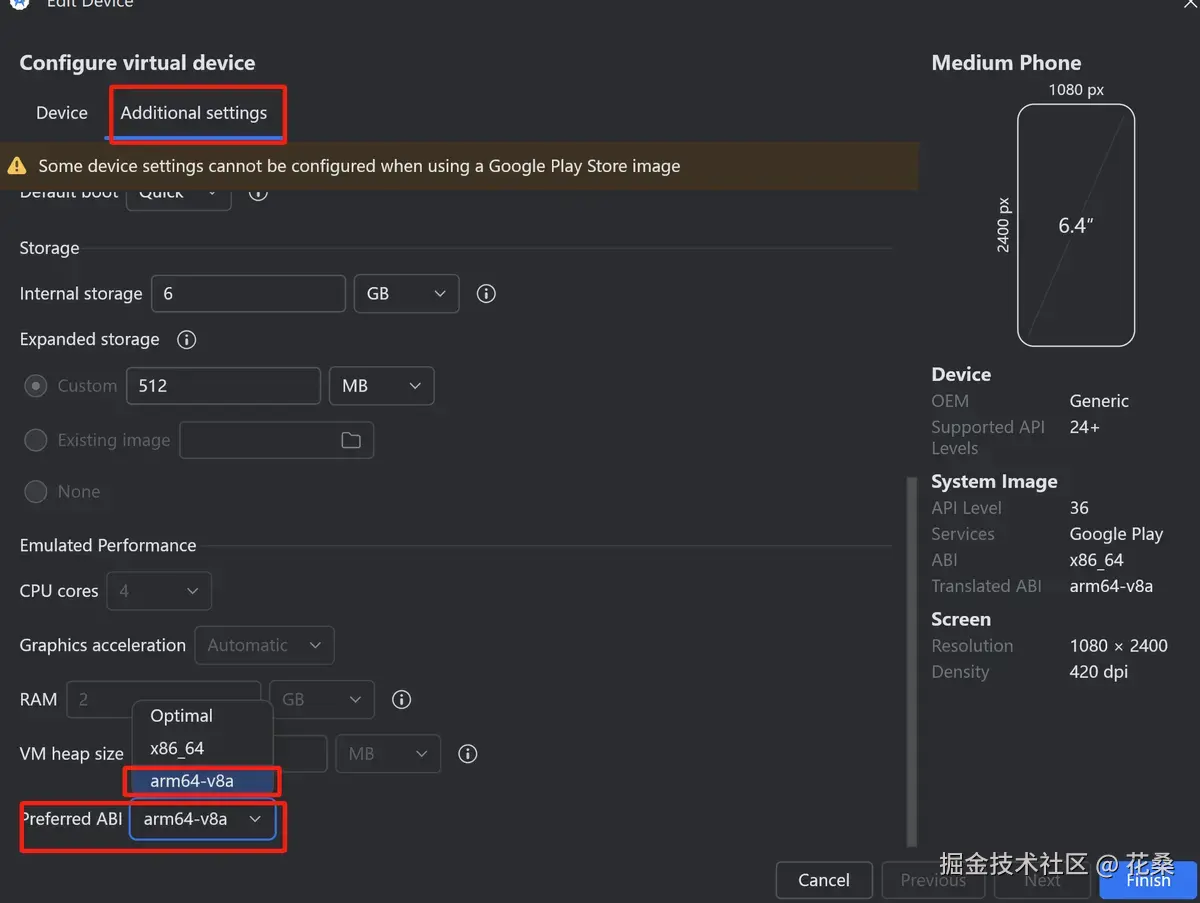Select the None storage radio button

pos(36,492)
